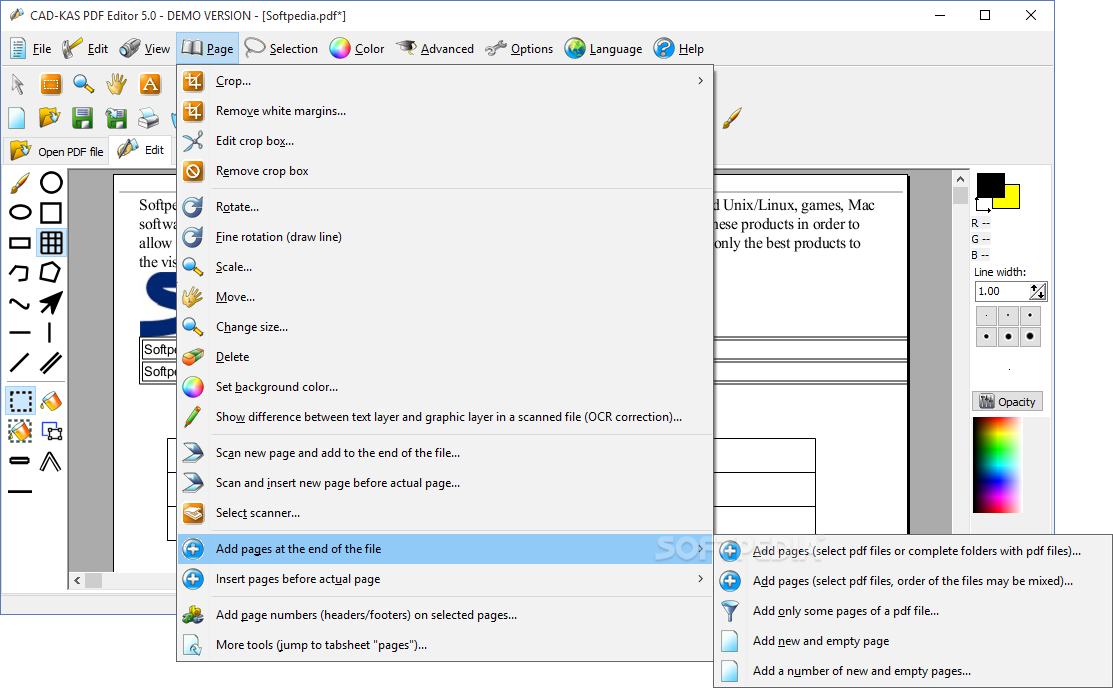
Task: Open the Options menu
Action: [x=519, y=49]
